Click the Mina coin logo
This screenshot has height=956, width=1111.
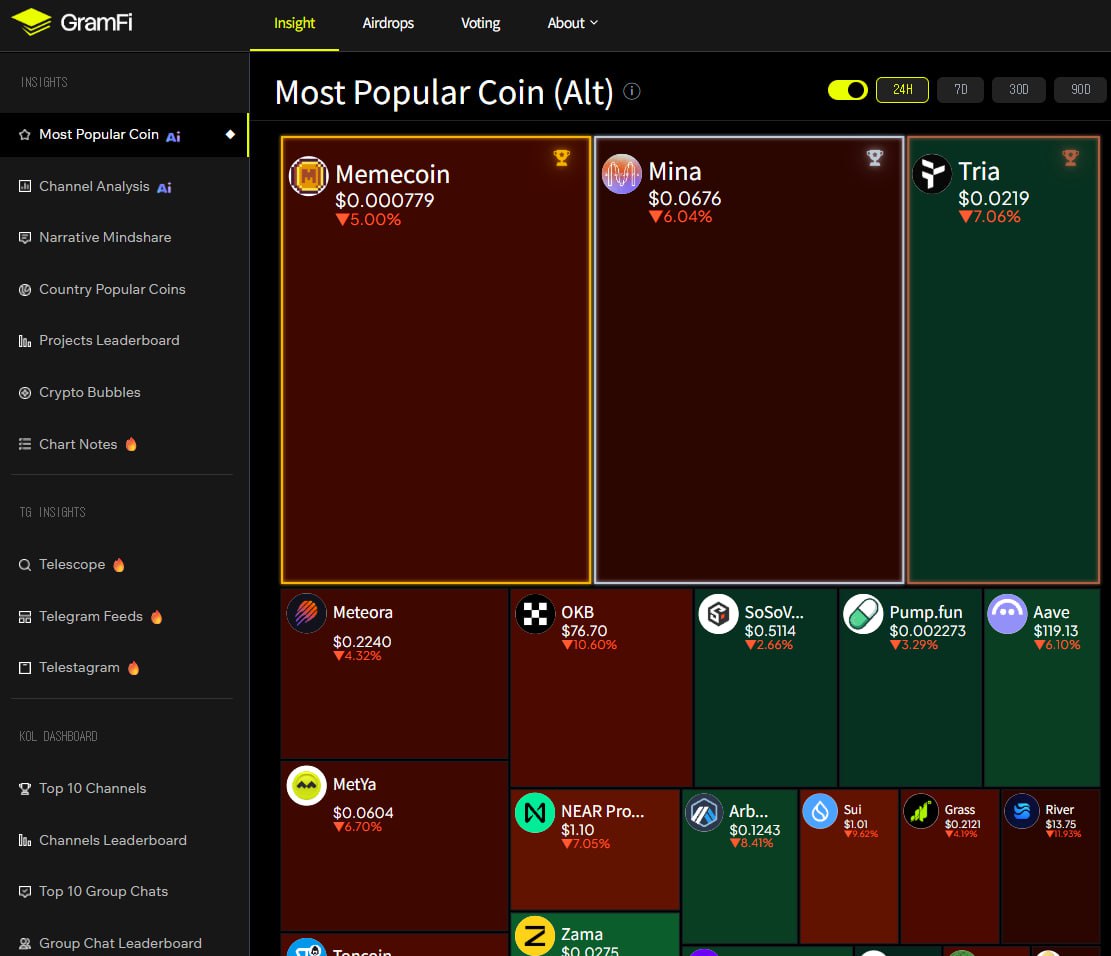(621, 174)
